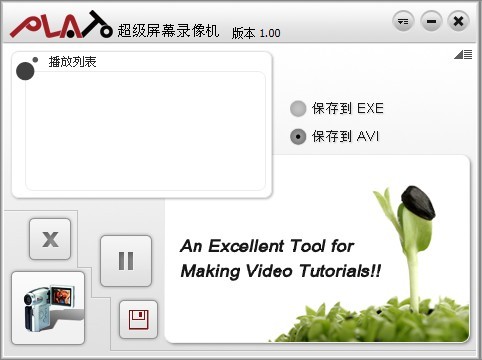Start recording with the camcorder icon
The width and height of the screenshot is (482, 360).
point(48,308)
